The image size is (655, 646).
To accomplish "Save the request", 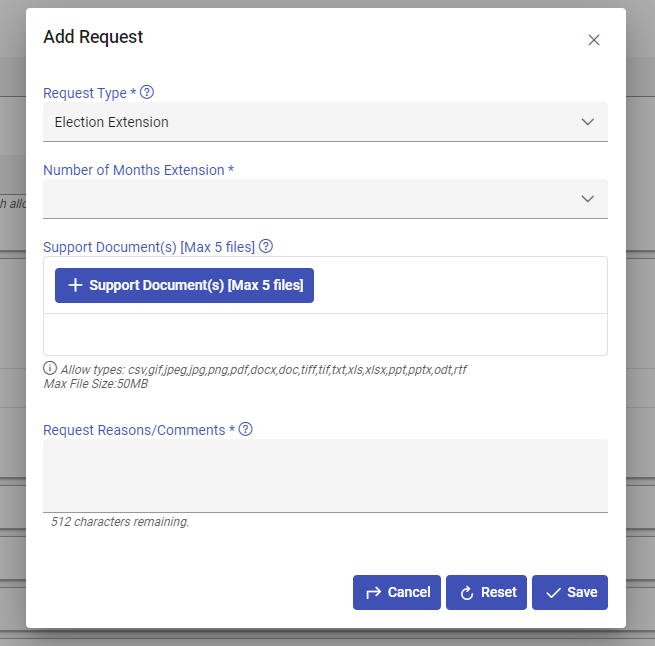I will (x=570, y=592).
